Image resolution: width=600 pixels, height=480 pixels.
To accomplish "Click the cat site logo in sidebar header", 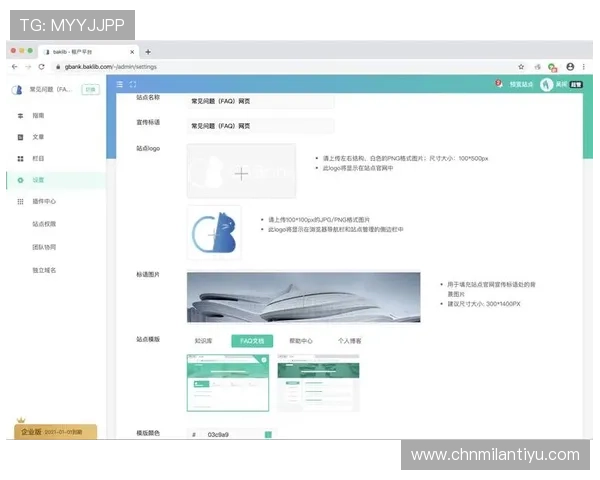I will point(17,90).
